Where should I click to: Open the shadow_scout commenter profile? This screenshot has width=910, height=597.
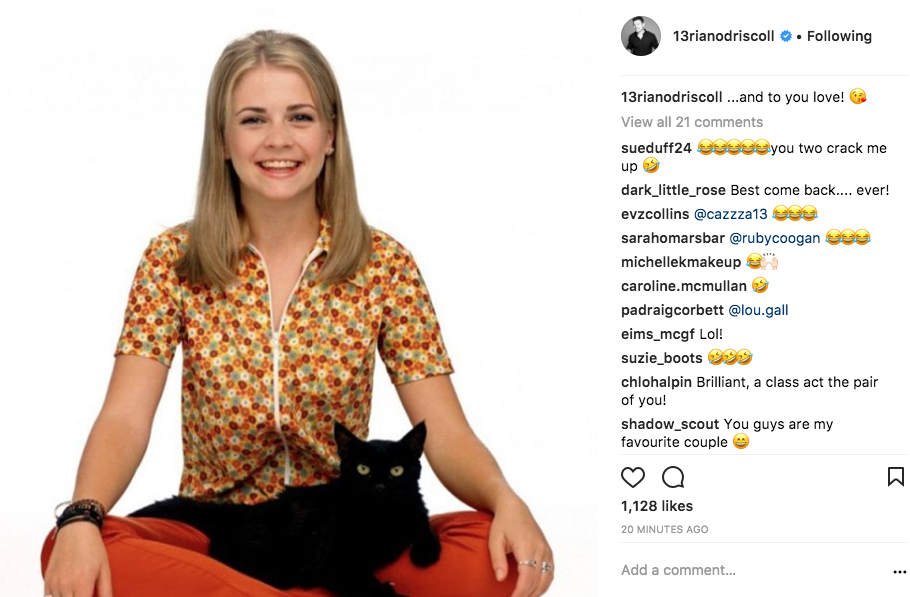pos(670,424)
